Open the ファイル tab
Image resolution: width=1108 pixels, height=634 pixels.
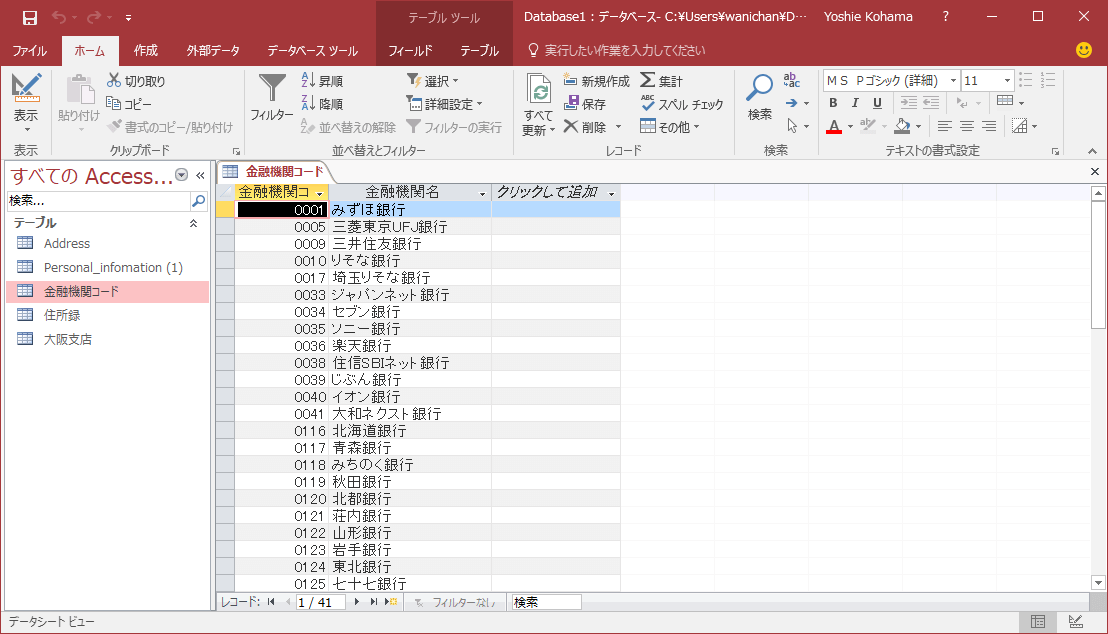click(x=30, y=51)
